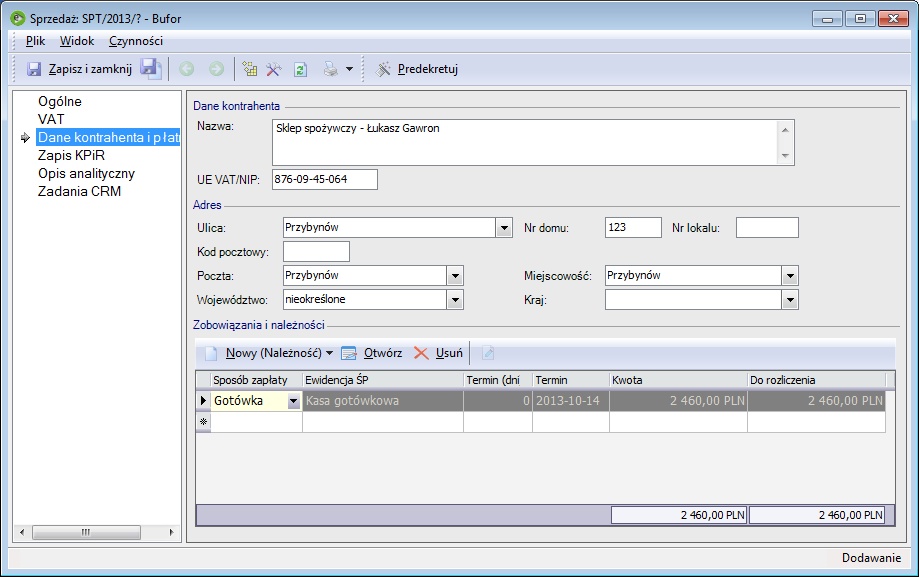Click the Dodawanie status bar text
Image resolution: width=919 pixels, height=577 pixels.
pos(871,558)
